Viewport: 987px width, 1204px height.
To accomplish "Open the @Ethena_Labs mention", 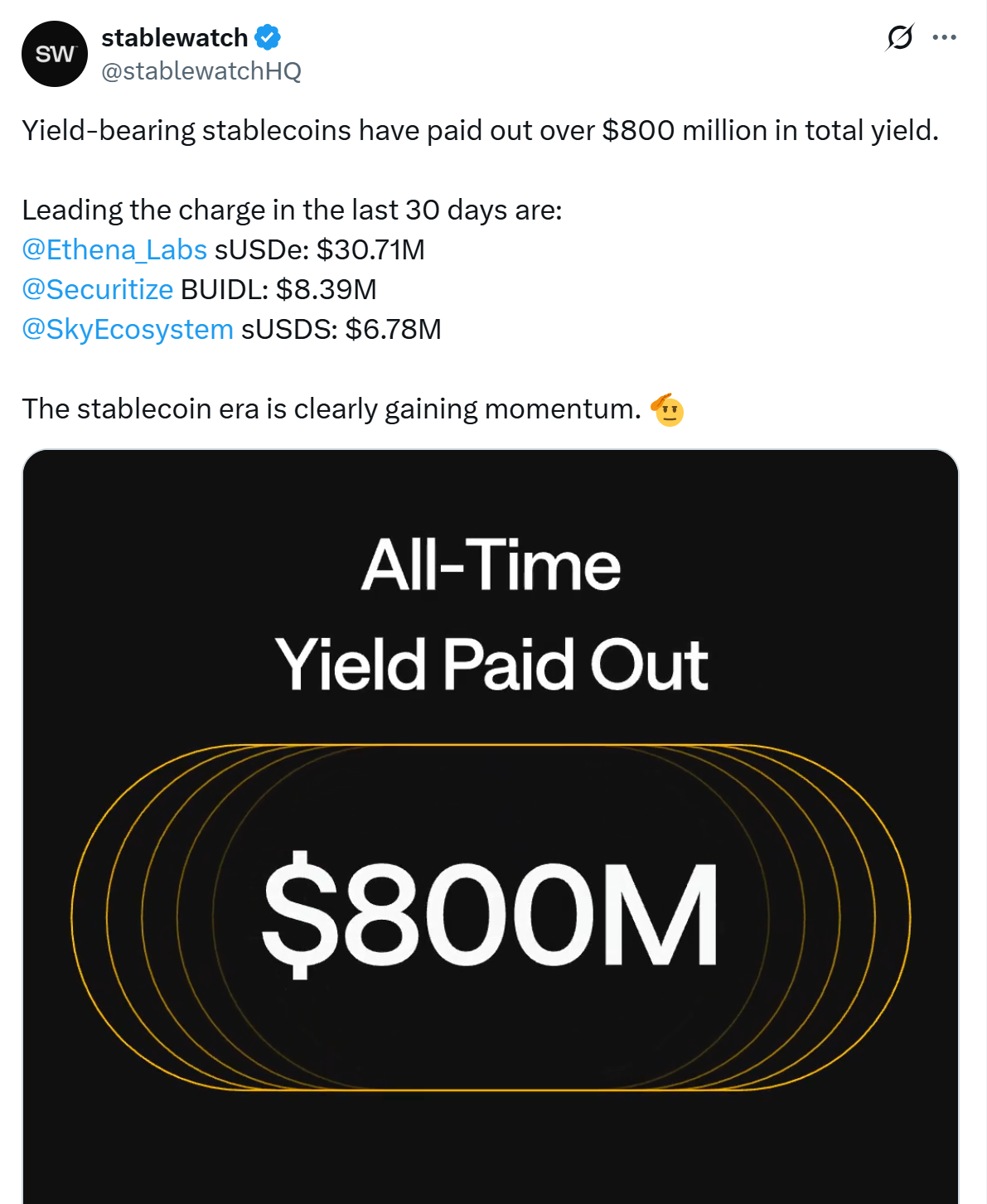I will [x=114, y=249].
